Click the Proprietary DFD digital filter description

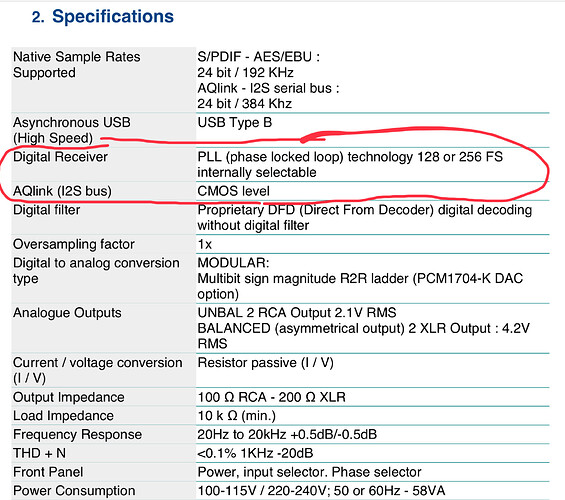pyautogui.click(x=365, y=218)
